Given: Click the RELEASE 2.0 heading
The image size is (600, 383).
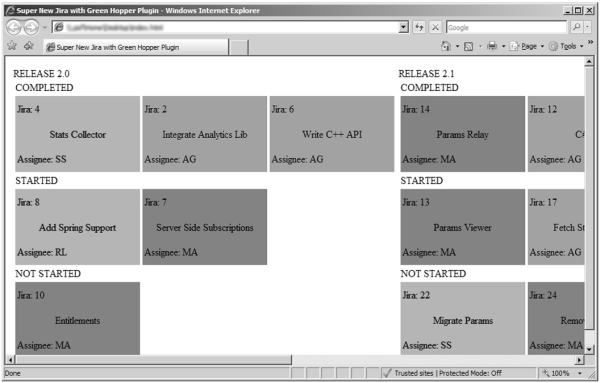Looking at the screenshot, I should point(41,73).
